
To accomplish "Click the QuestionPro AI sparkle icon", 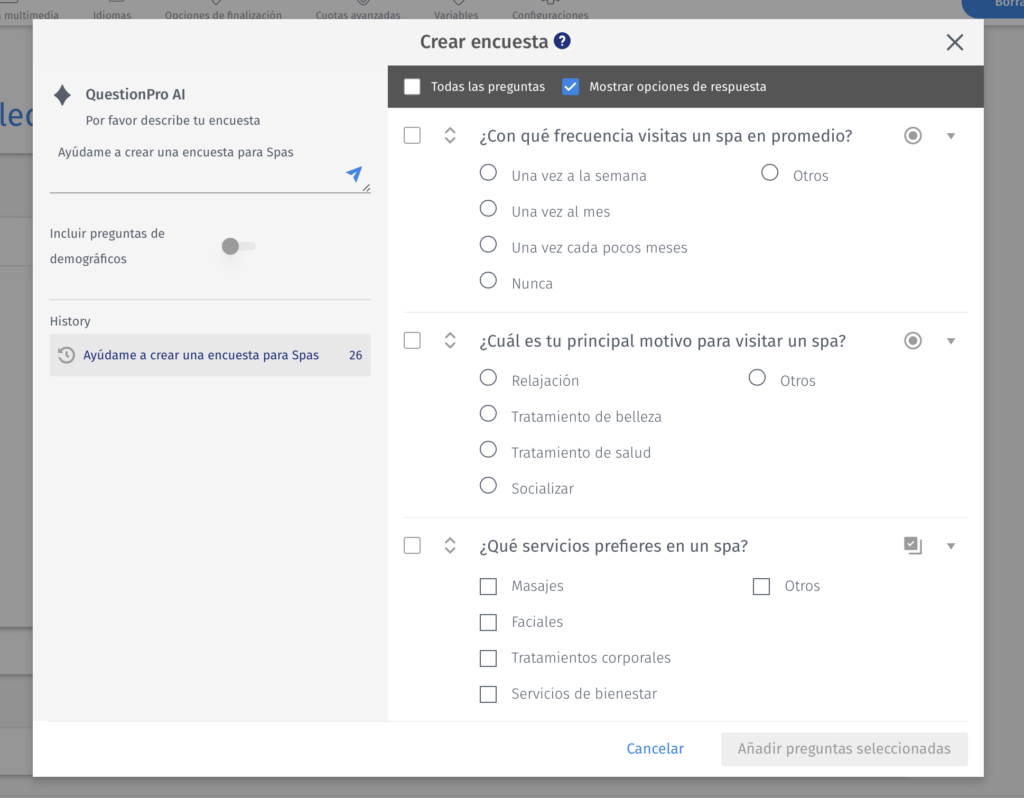I will click(62, 95).
